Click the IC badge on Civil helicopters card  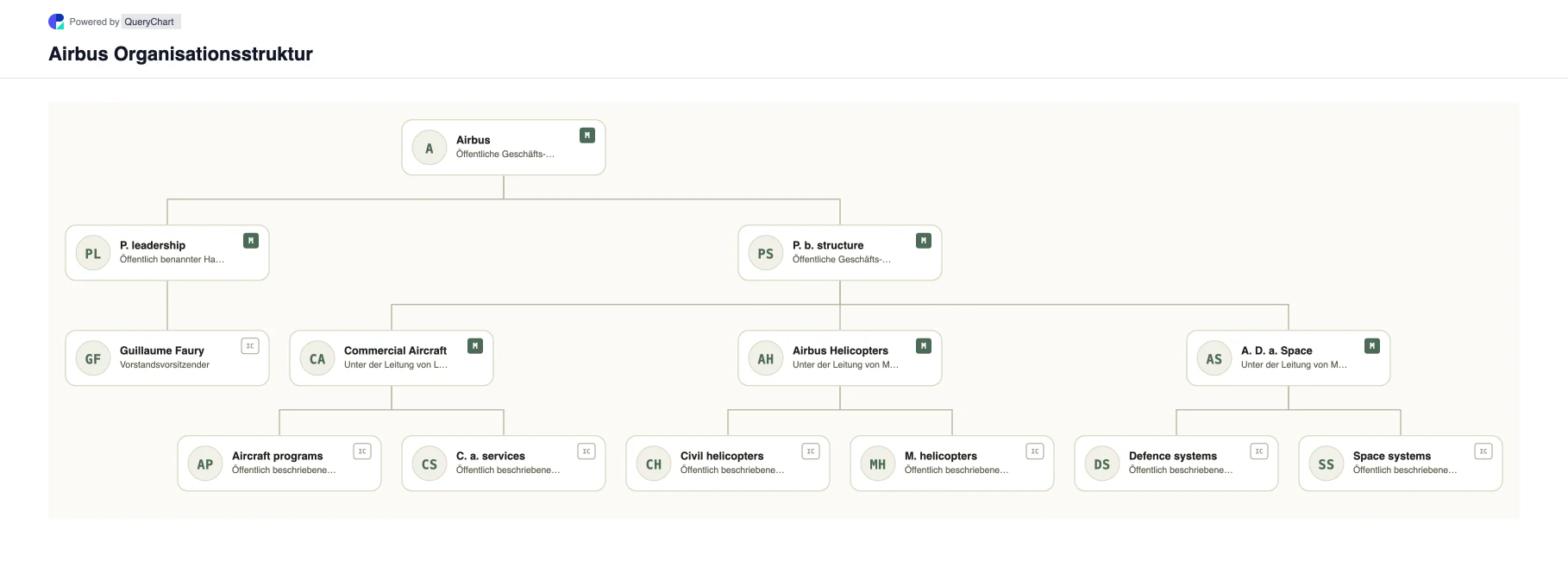811,451
